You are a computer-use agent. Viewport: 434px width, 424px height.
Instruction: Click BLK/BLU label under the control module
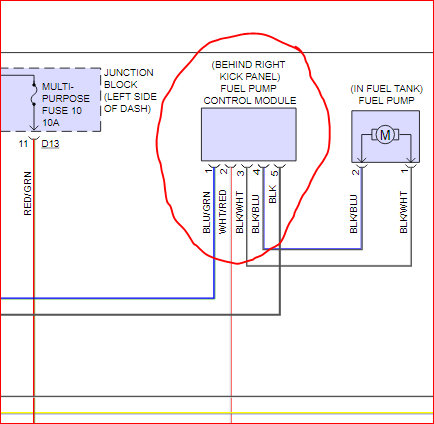255,214
